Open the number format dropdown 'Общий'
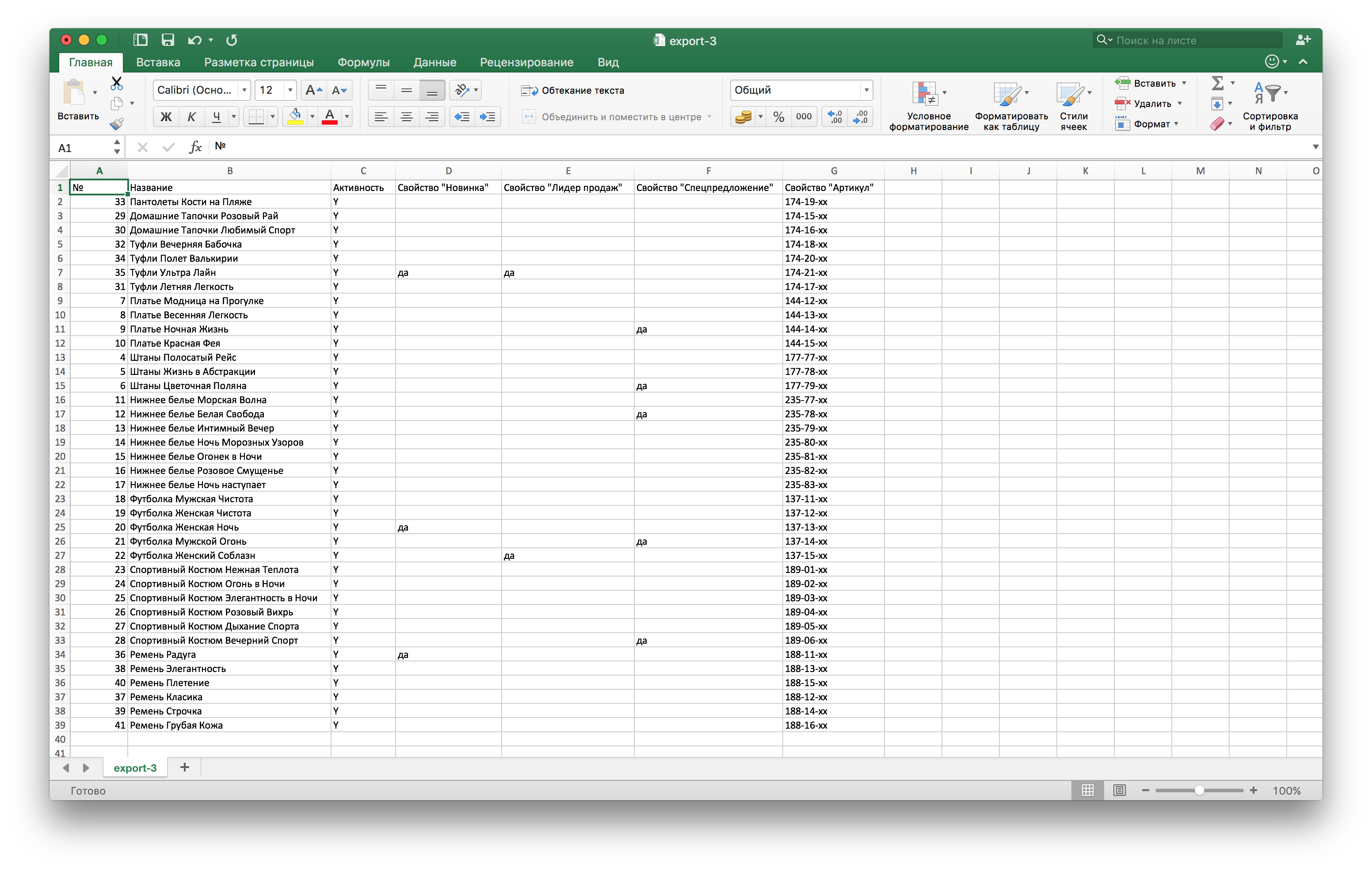This screenshot has height=871, width=1372. coord(866,90)
